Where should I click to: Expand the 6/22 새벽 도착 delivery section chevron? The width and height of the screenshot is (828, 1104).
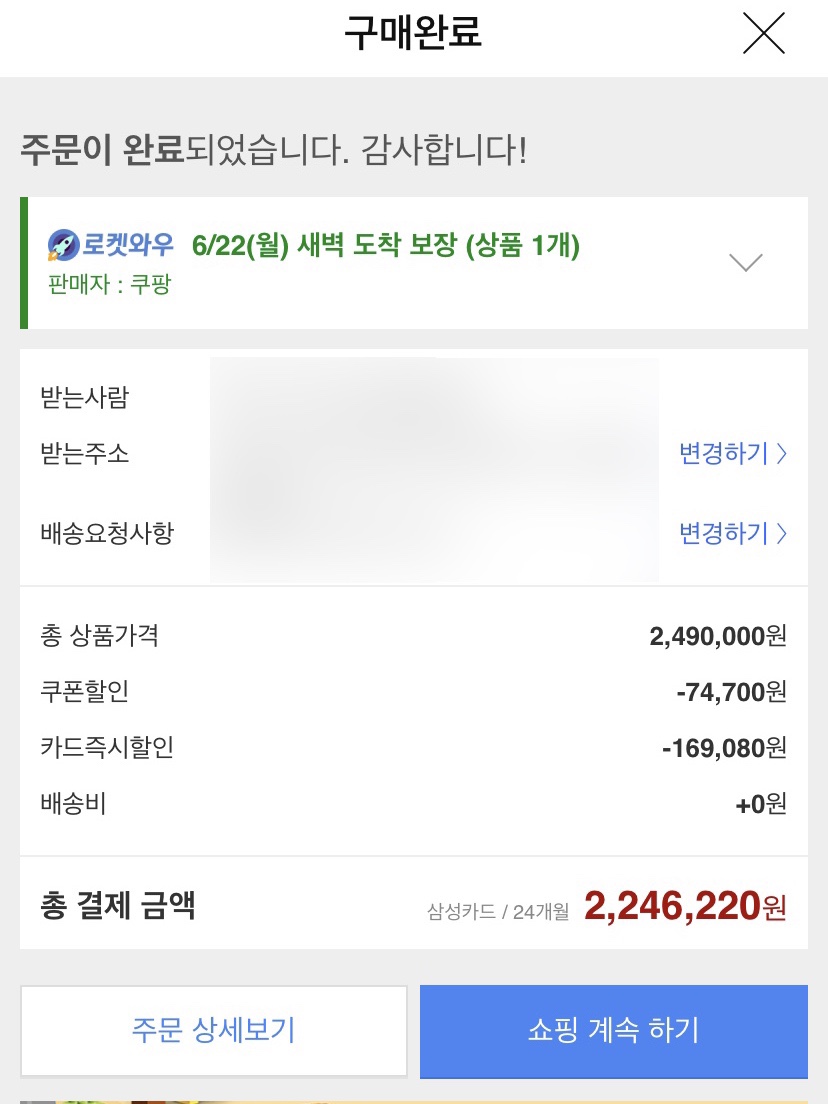tap(746, 263)
